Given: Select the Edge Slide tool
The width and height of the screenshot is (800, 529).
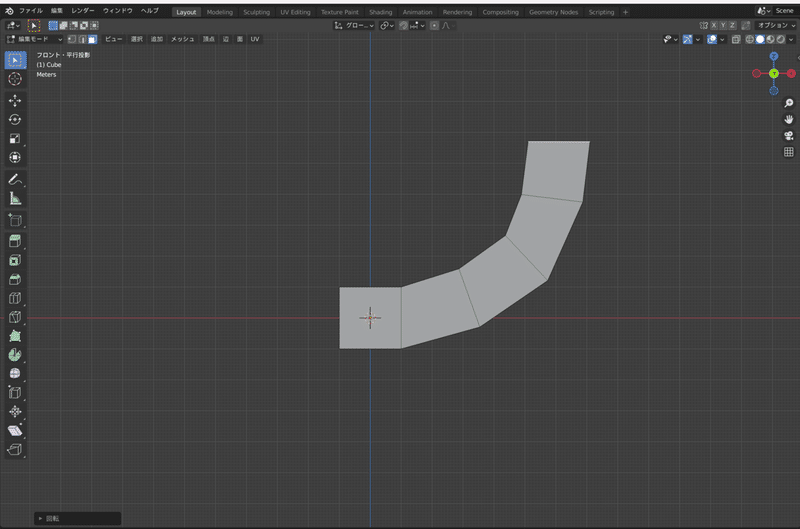Looking at the screenshot, I should pos(15,392).
